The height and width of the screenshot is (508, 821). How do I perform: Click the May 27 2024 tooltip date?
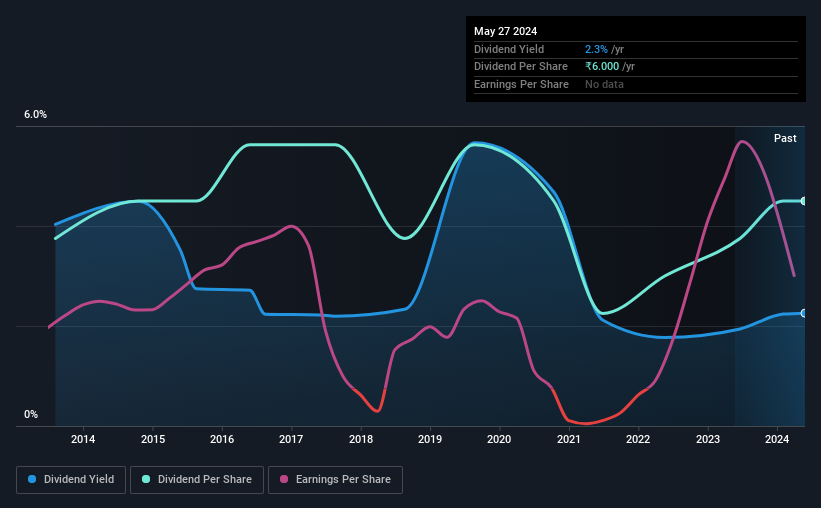505,31
